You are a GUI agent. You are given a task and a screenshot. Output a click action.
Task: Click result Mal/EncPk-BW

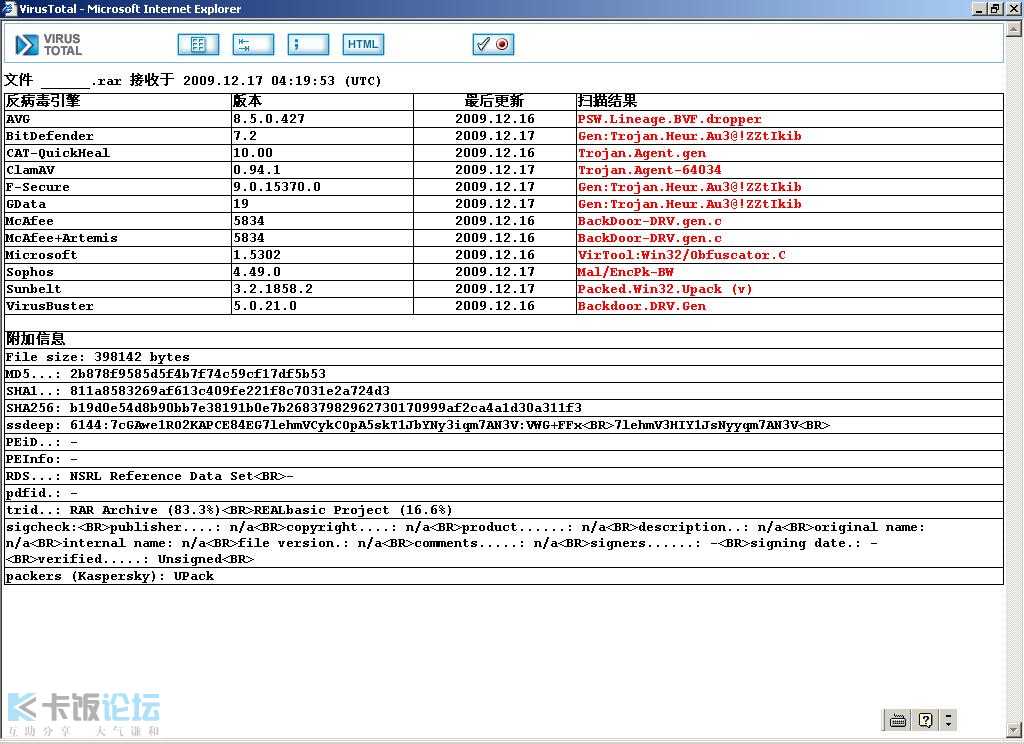(x=626, y=272)
